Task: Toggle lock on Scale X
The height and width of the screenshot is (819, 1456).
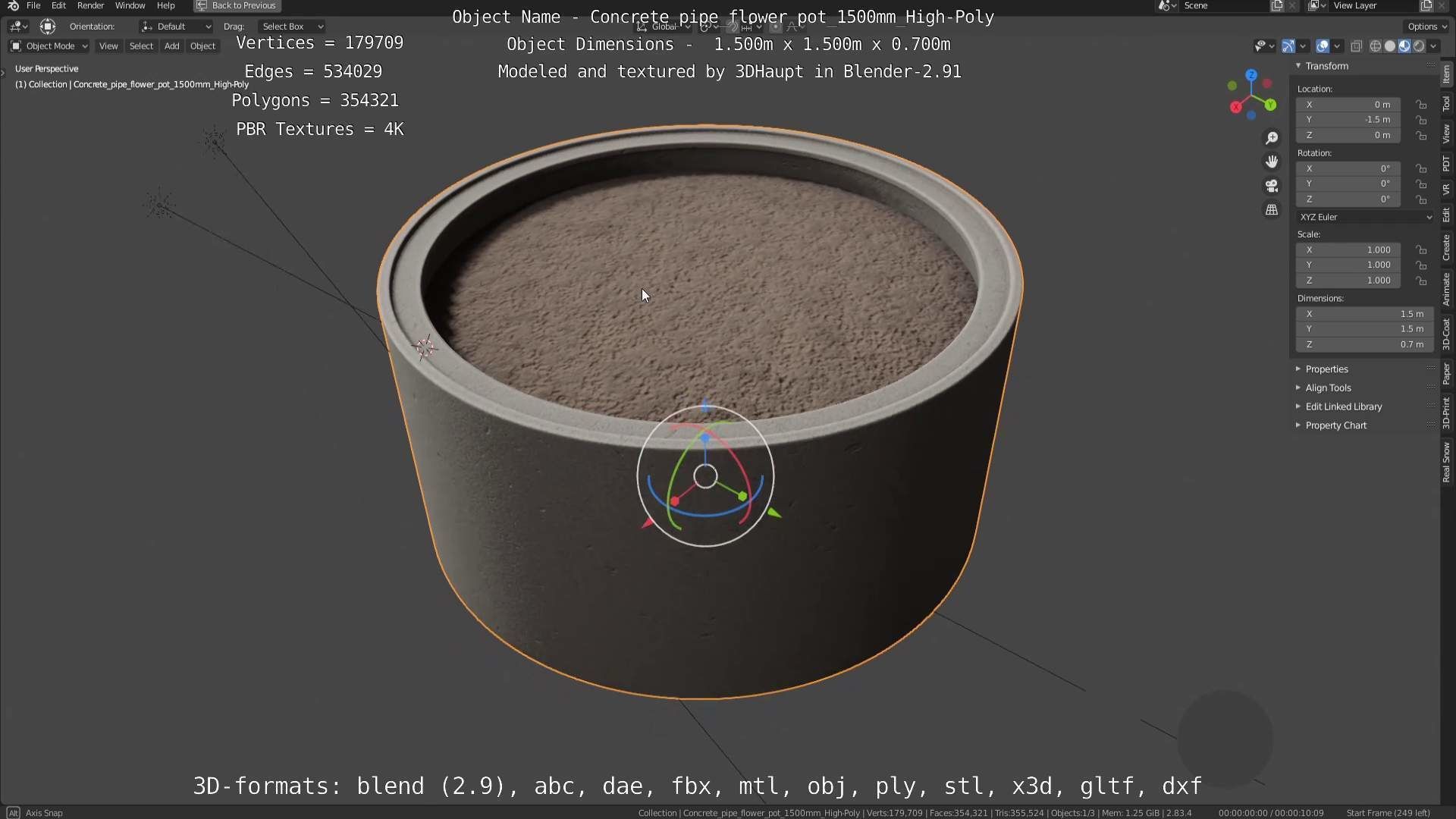Action: pyautogui.click(x=1421, y=249)
